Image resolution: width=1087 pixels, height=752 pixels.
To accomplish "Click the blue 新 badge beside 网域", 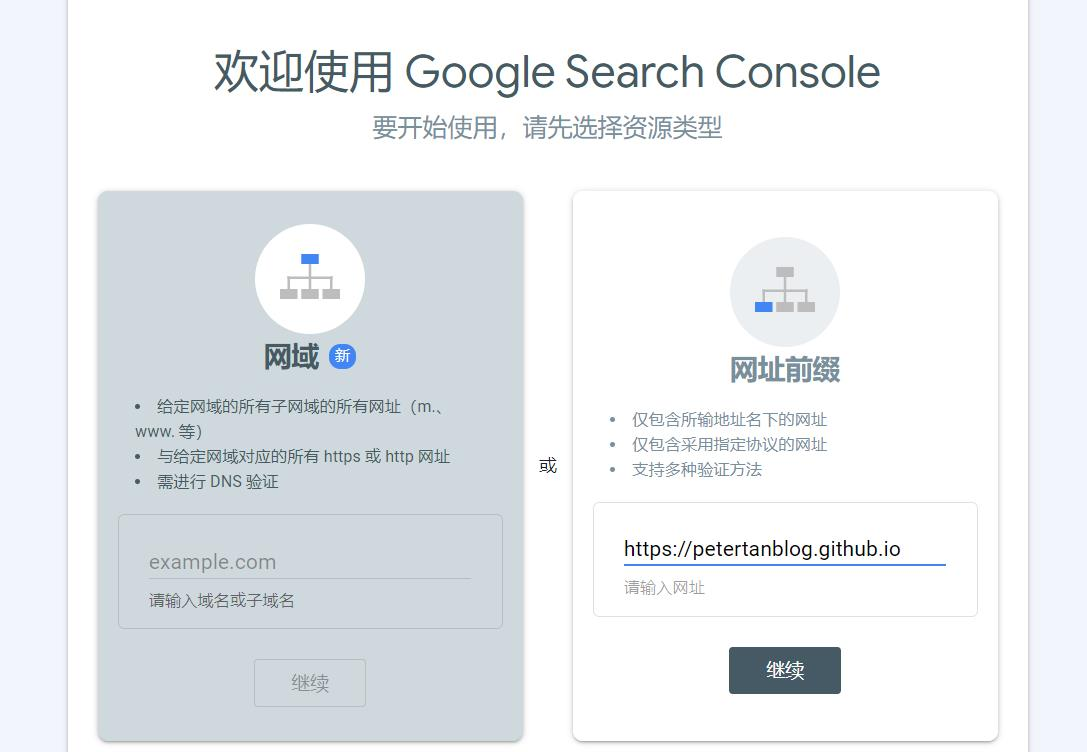I will pos(342,356).
